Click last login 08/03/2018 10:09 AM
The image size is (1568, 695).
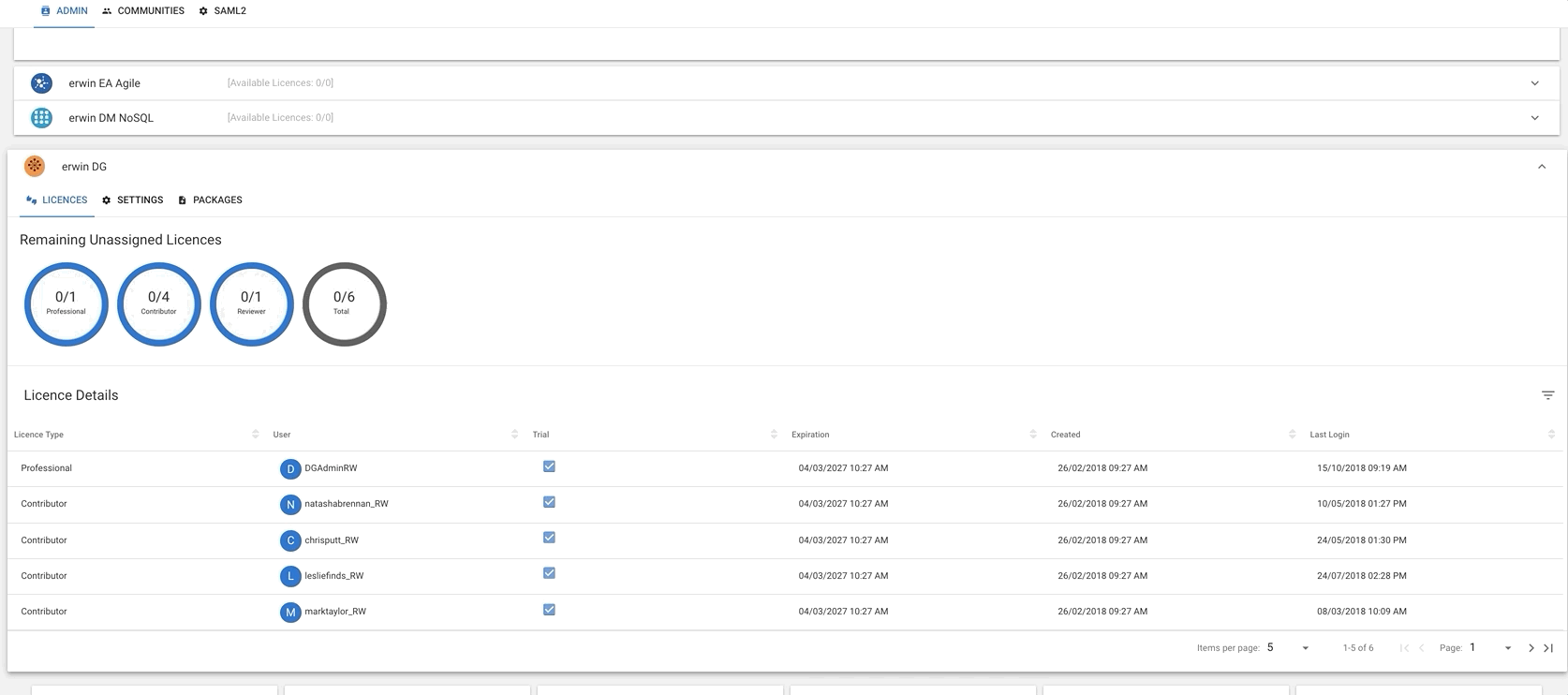pos(1362,612)
